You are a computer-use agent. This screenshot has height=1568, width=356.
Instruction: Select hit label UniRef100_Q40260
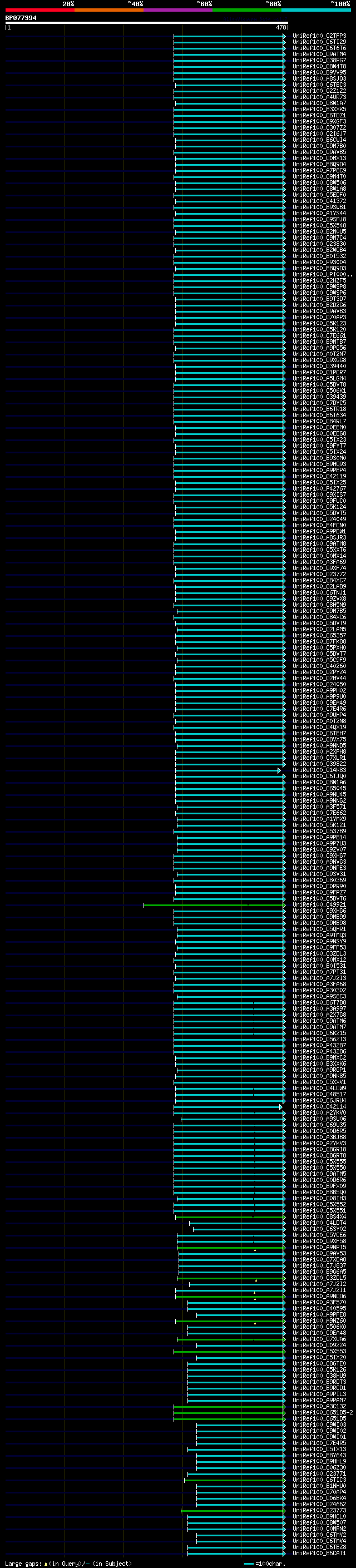pos(319,666)
